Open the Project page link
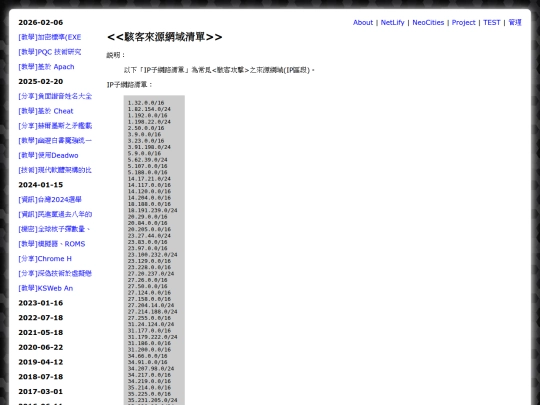Screen dimensions: 540x405 pos(463,22)
